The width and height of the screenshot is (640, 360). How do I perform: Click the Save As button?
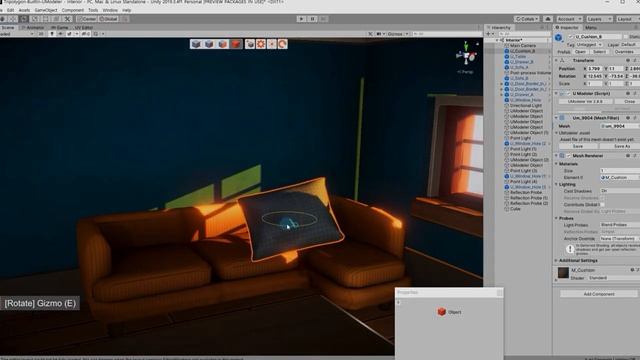[621, 146]
